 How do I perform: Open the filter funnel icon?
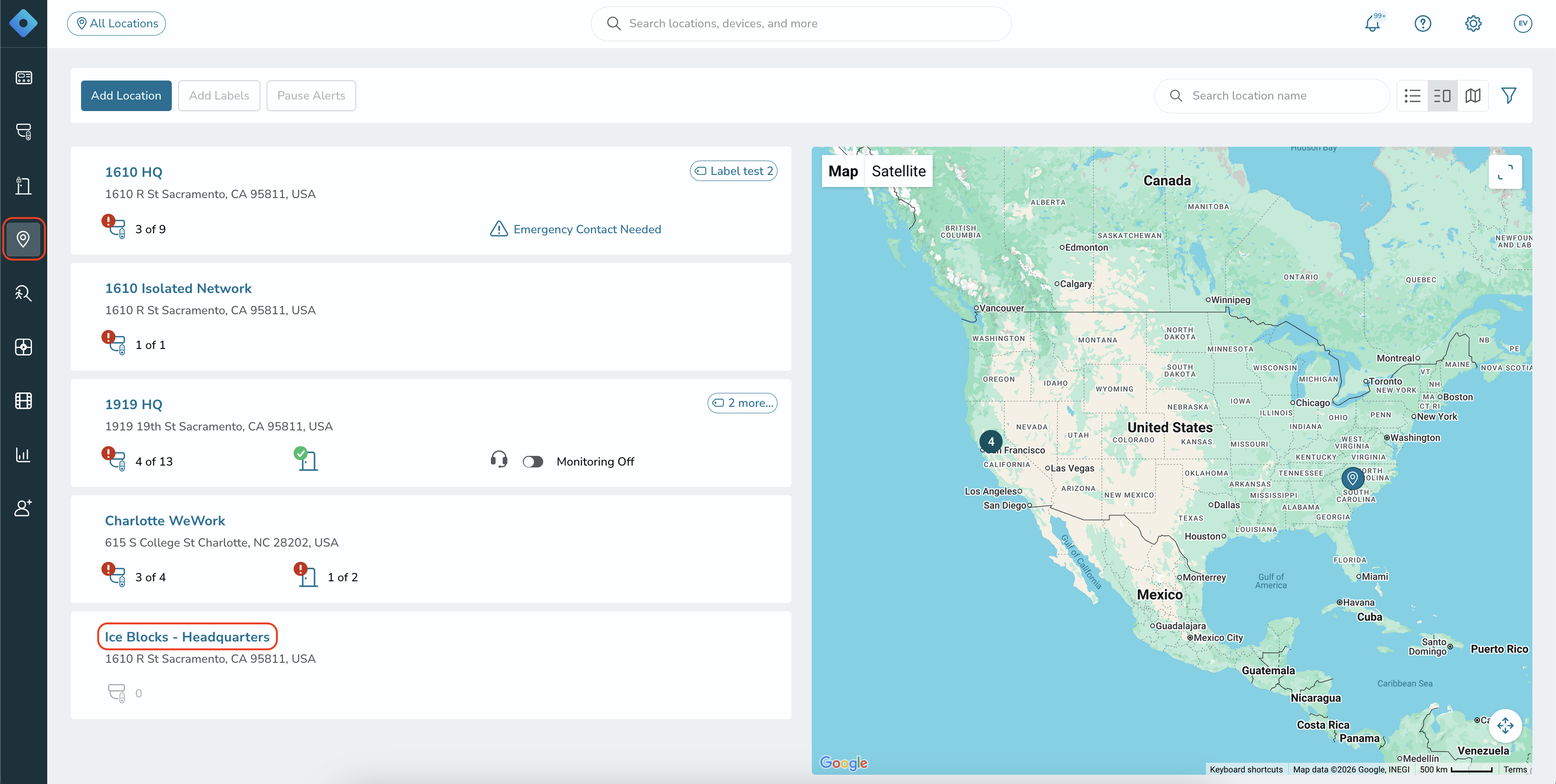(1508, 95)
